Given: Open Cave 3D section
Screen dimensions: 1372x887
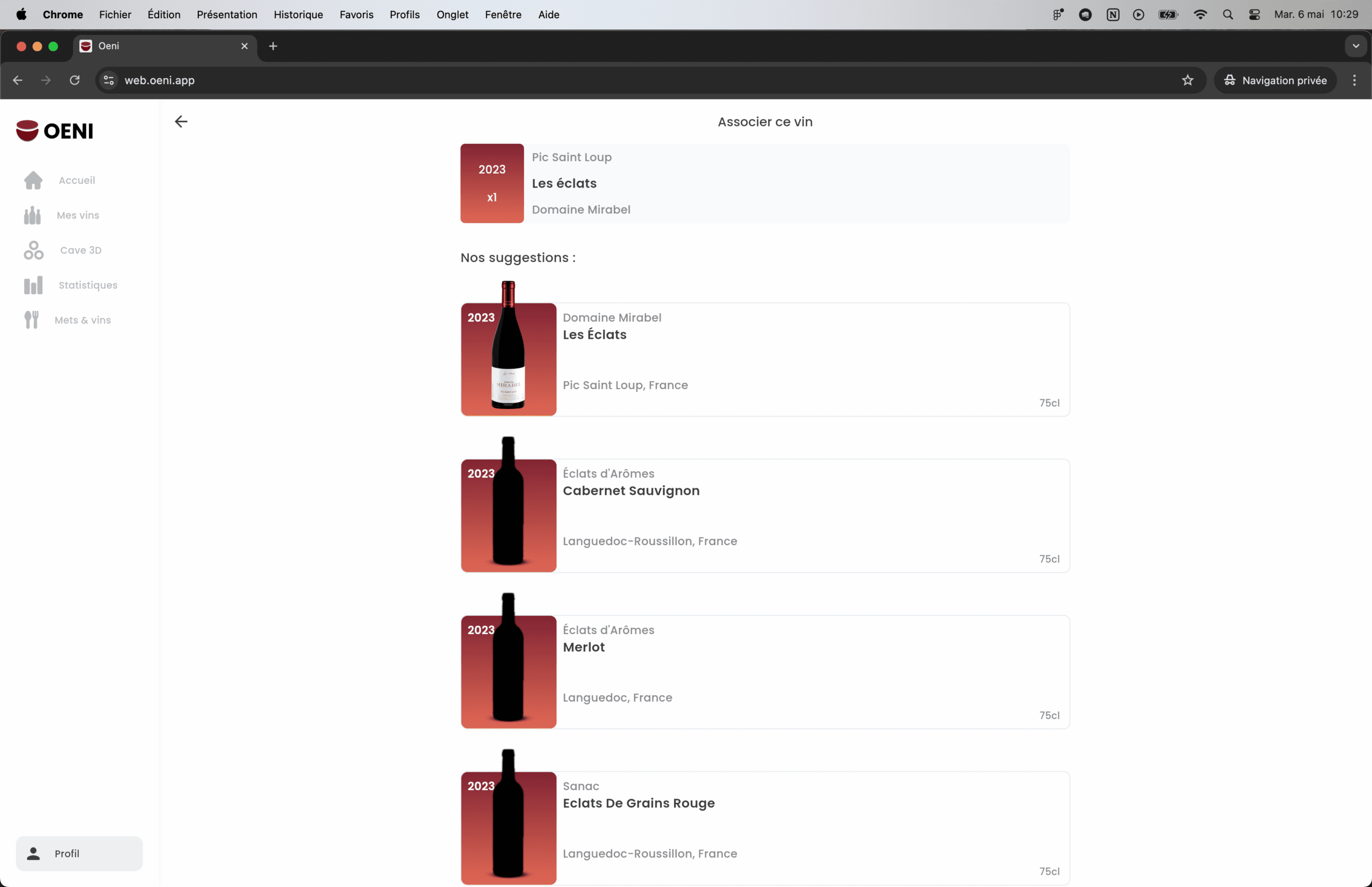Looking at the screenshot, I should click(x=80, y=250).
